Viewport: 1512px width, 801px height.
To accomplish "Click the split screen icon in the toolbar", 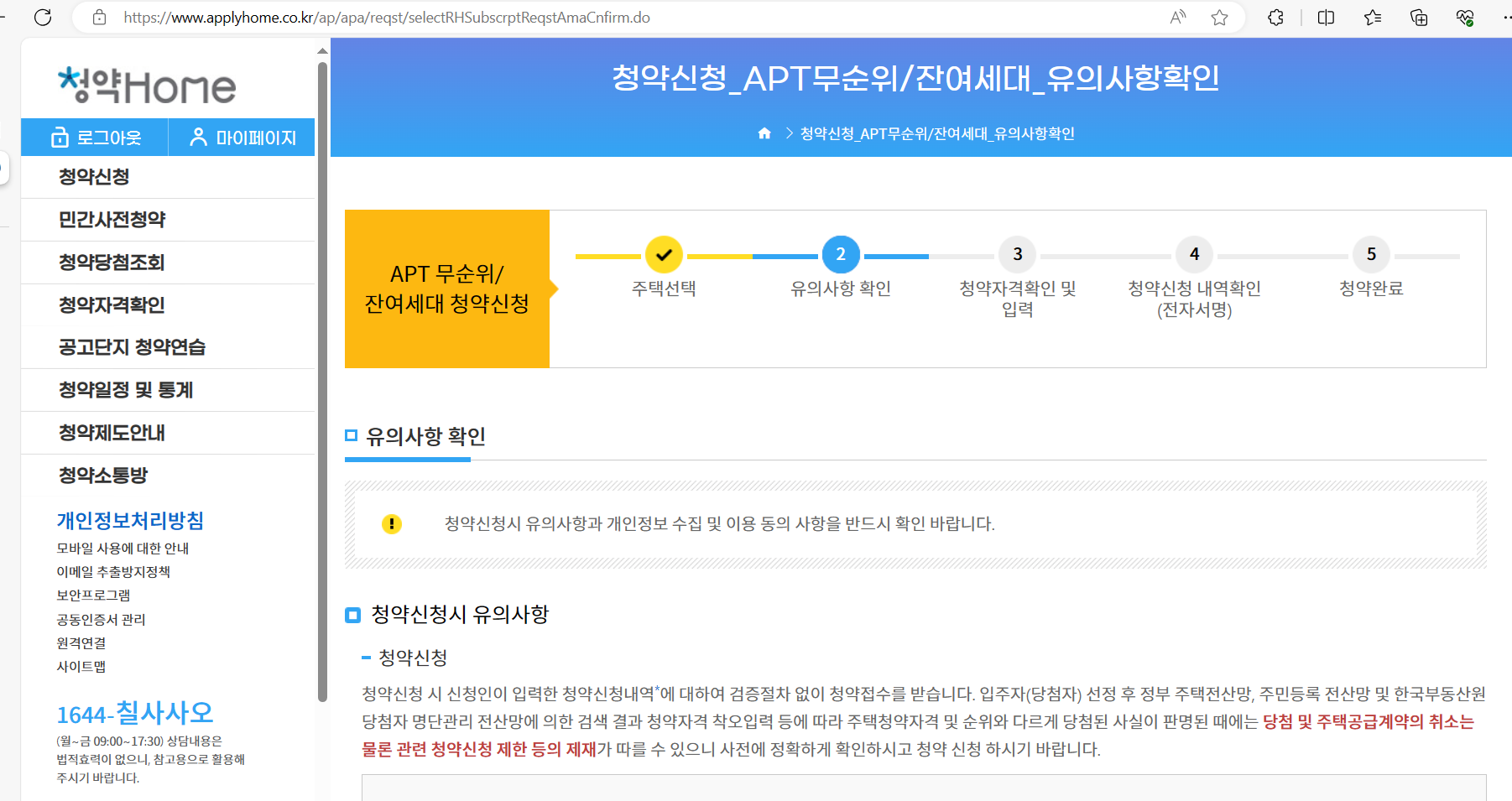I will tap(1326, 17).
